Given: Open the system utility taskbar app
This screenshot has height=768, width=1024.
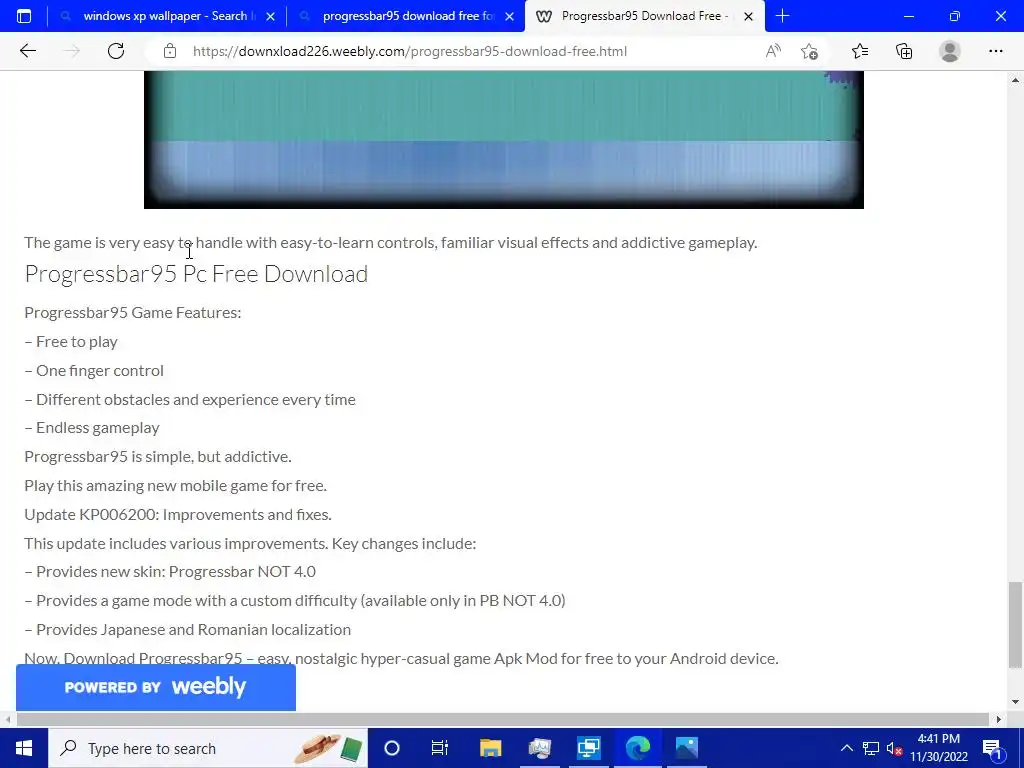Looking at the screenshot, I should point(540,748).
